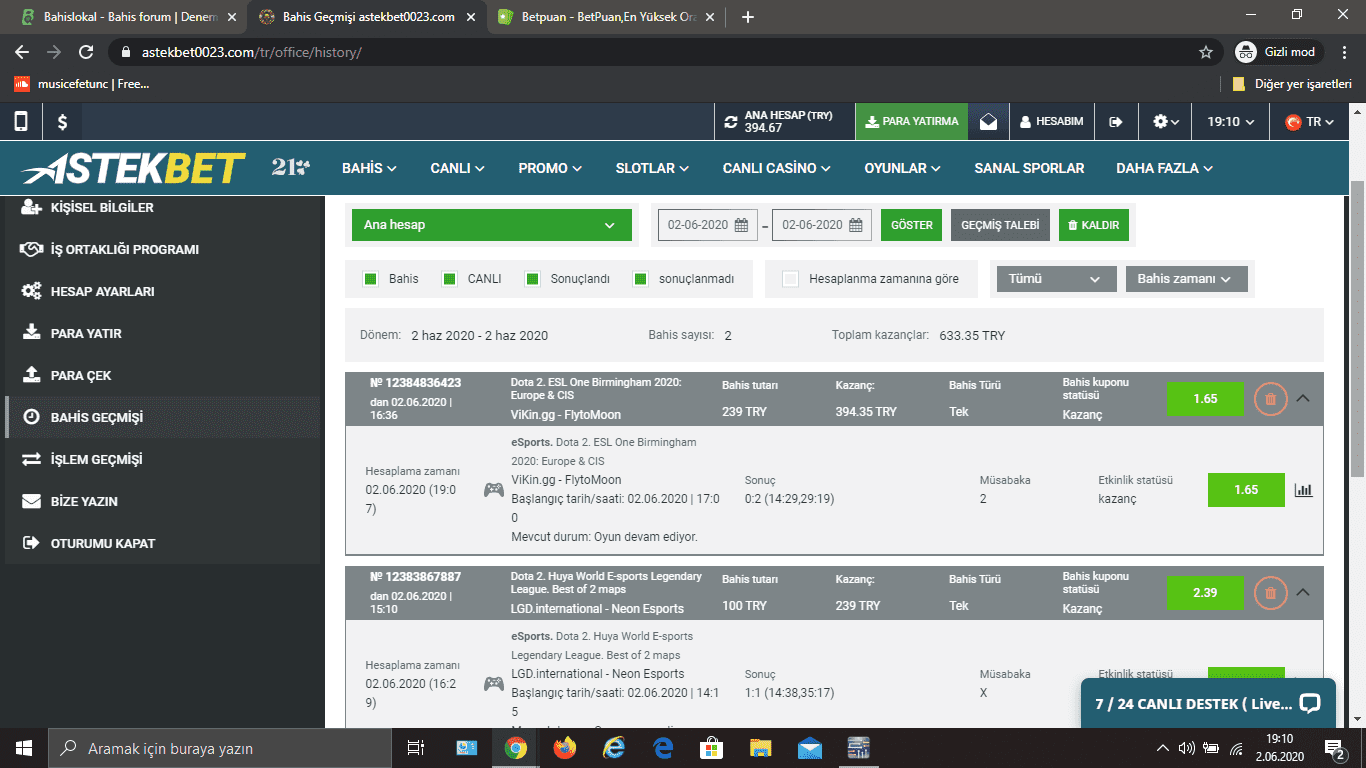Click the gamepad icon for LGD.international match
The width and height of the screenshot is (1366, 768).
494,684
